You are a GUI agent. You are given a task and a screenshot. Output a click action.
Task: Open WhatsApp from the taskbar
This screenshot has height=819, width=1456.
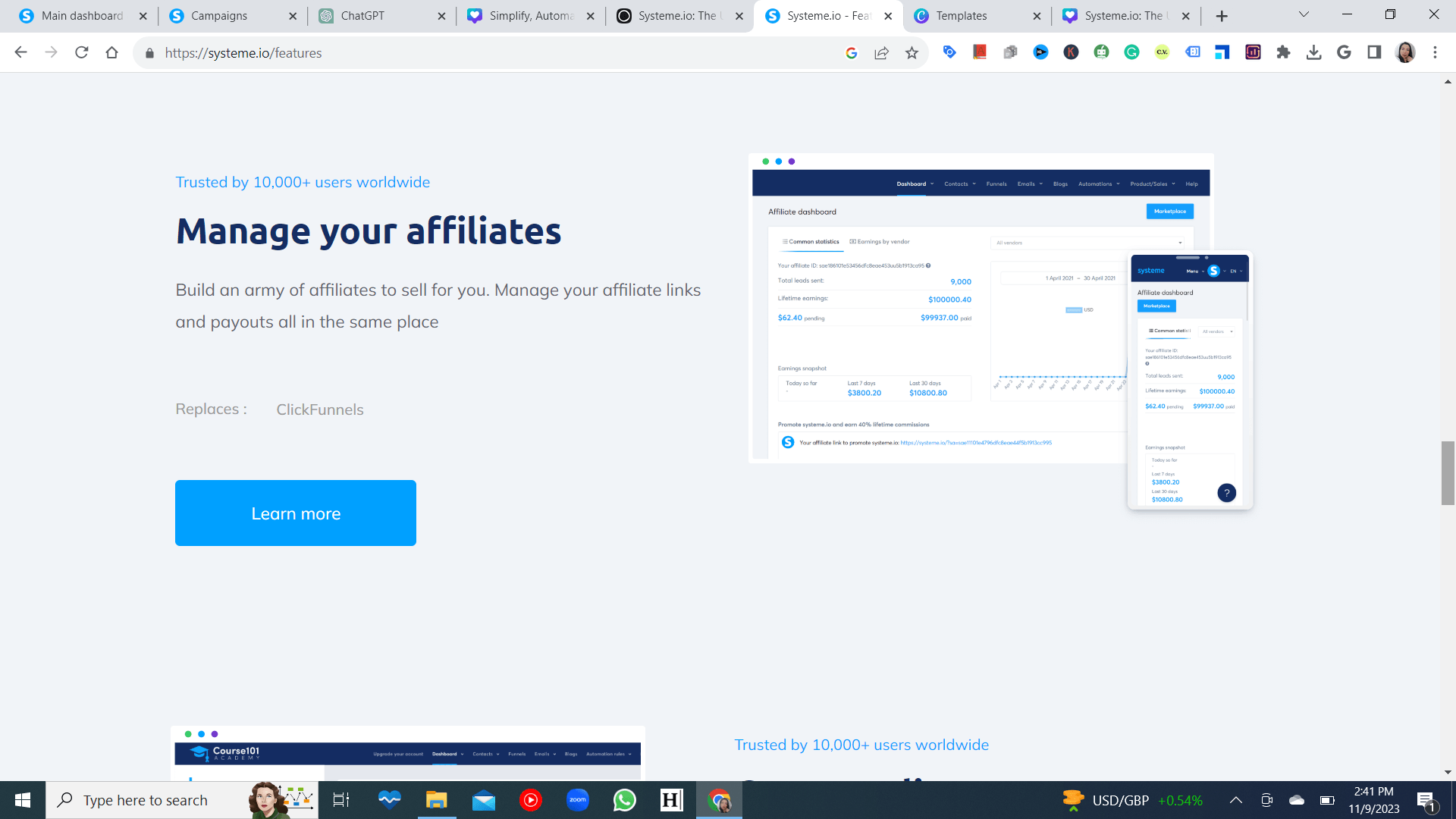pyautogui.click(x=624, y=800)
